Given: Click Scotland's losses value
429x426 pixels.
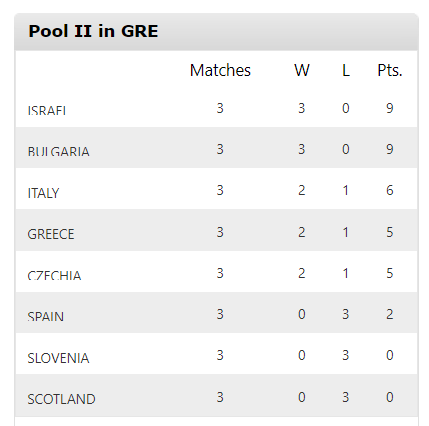Looking at the screenshot, I should click(346, 397).
